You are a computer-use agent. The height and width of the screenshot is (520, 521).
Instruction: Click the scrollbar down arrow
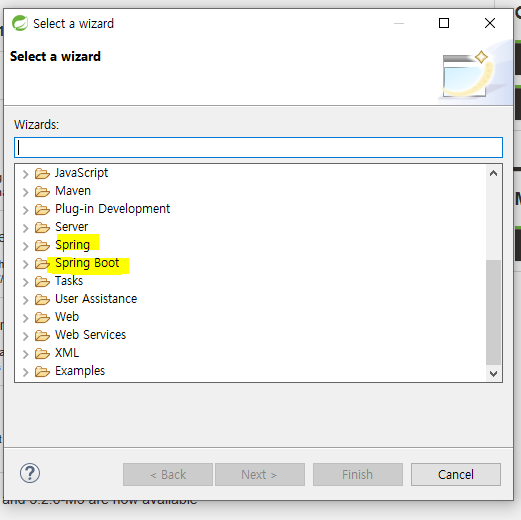[x=493, y=373]
